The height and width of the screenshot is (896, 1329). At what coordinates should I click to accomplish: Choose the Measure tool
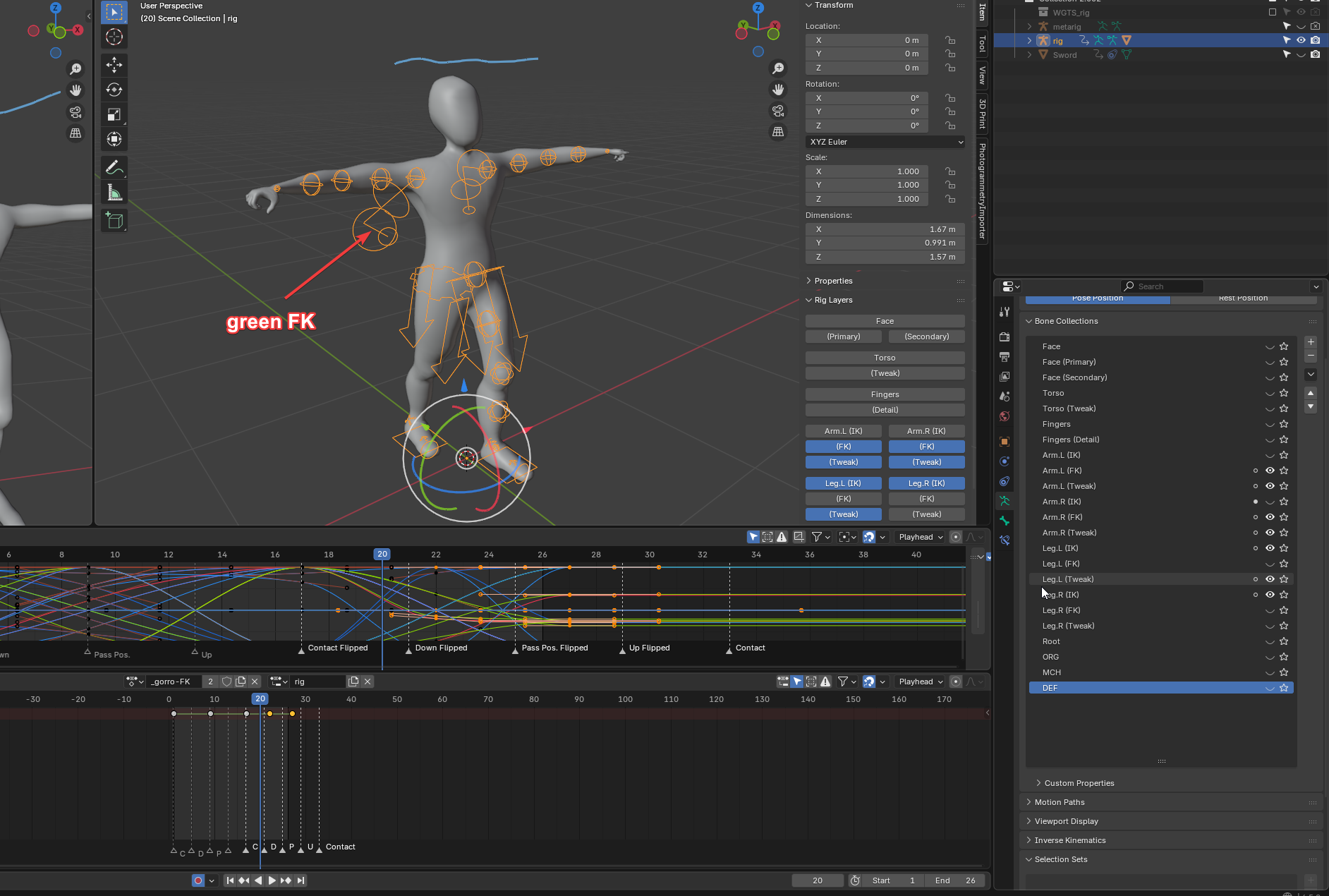pyautogui.click(x=114, y=193)
